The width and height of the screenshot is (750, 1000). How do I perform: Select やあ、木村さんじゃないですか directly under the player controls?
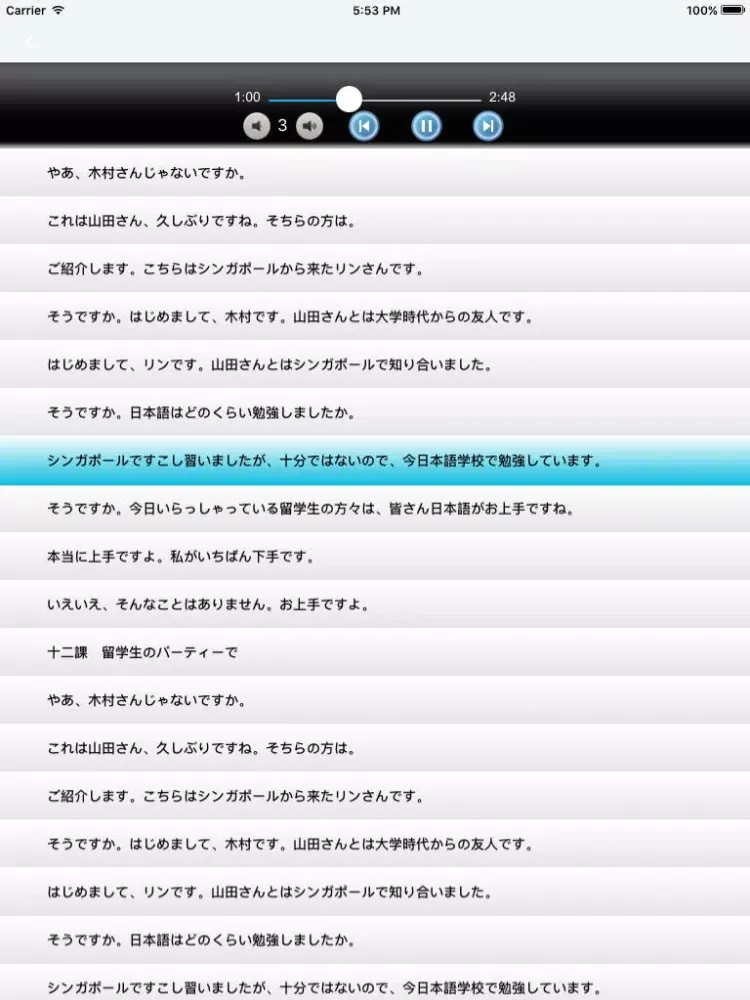point(375,172)
